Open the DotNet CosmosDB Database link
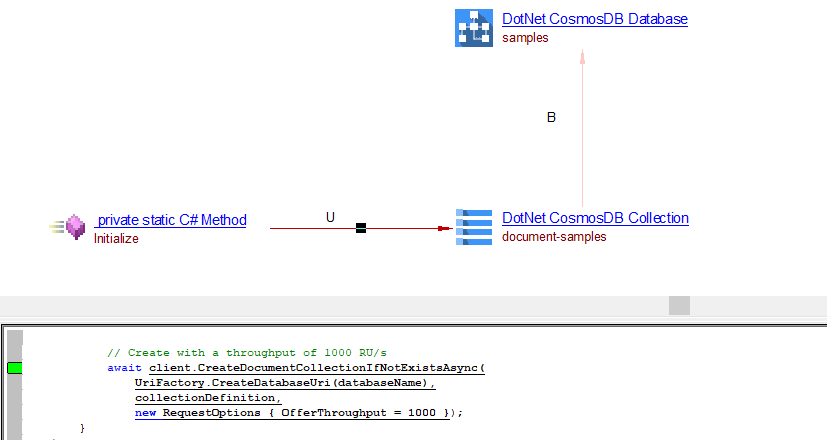The width and height of the screenshot is (827, 440). click(595, 19)
